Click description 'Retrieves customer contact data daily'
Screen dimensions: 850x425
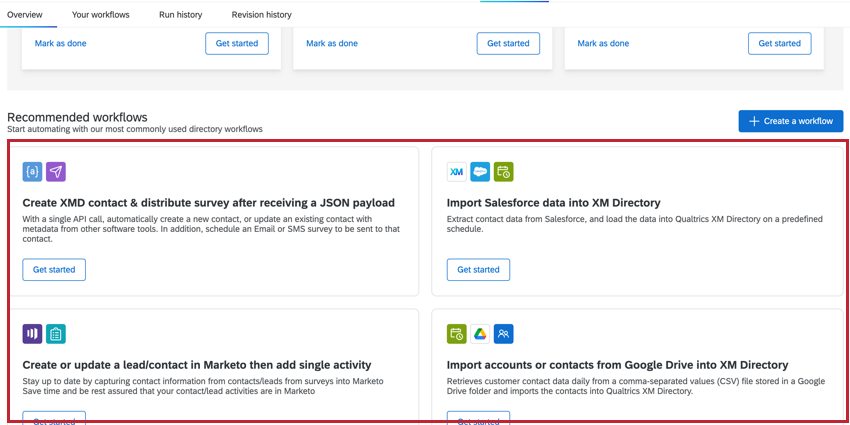[636, 386]
